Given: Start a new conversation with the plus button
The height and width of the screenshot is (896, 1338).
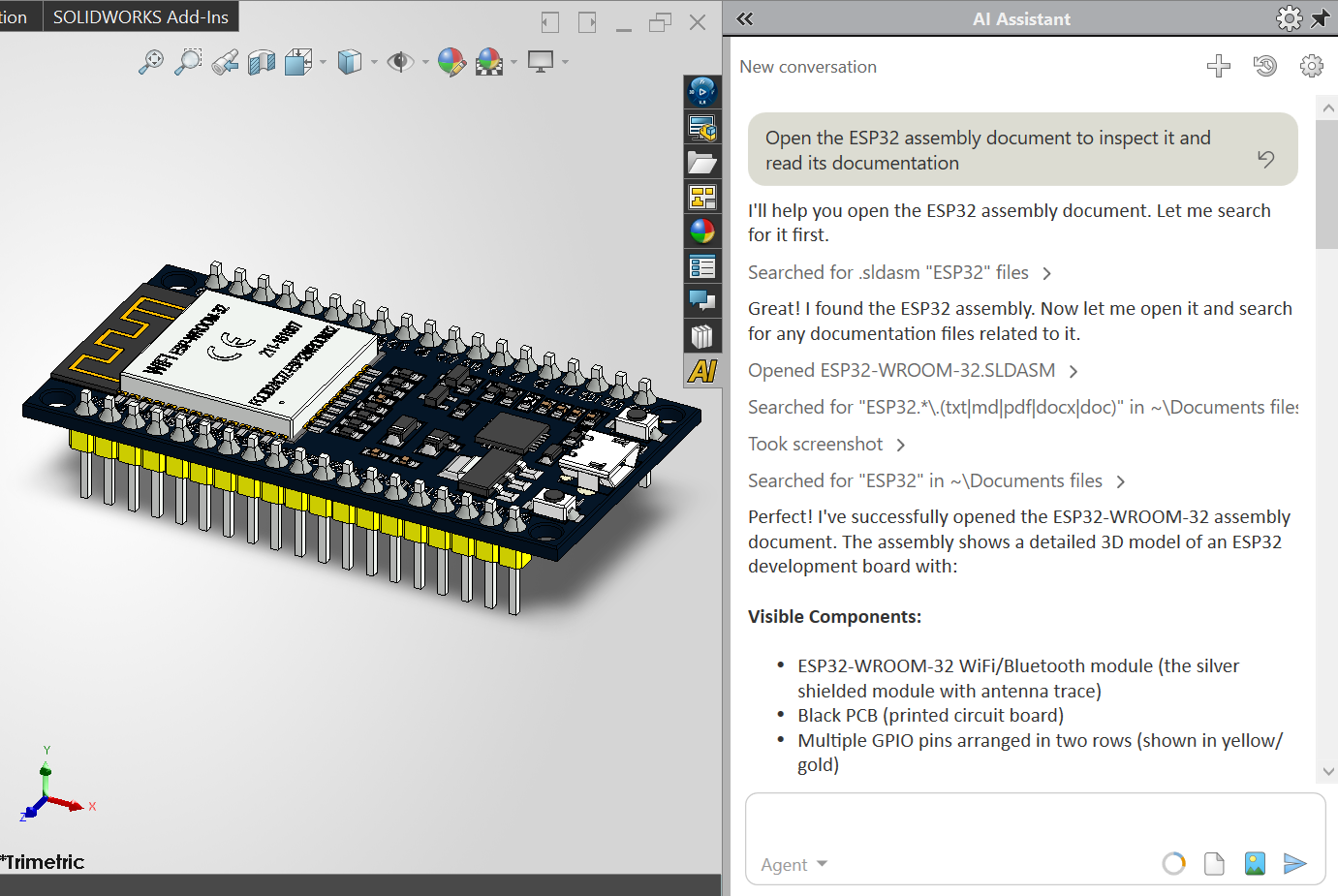Looking at the screenshot, I should pyautogui.click(x=1218, y=66).
